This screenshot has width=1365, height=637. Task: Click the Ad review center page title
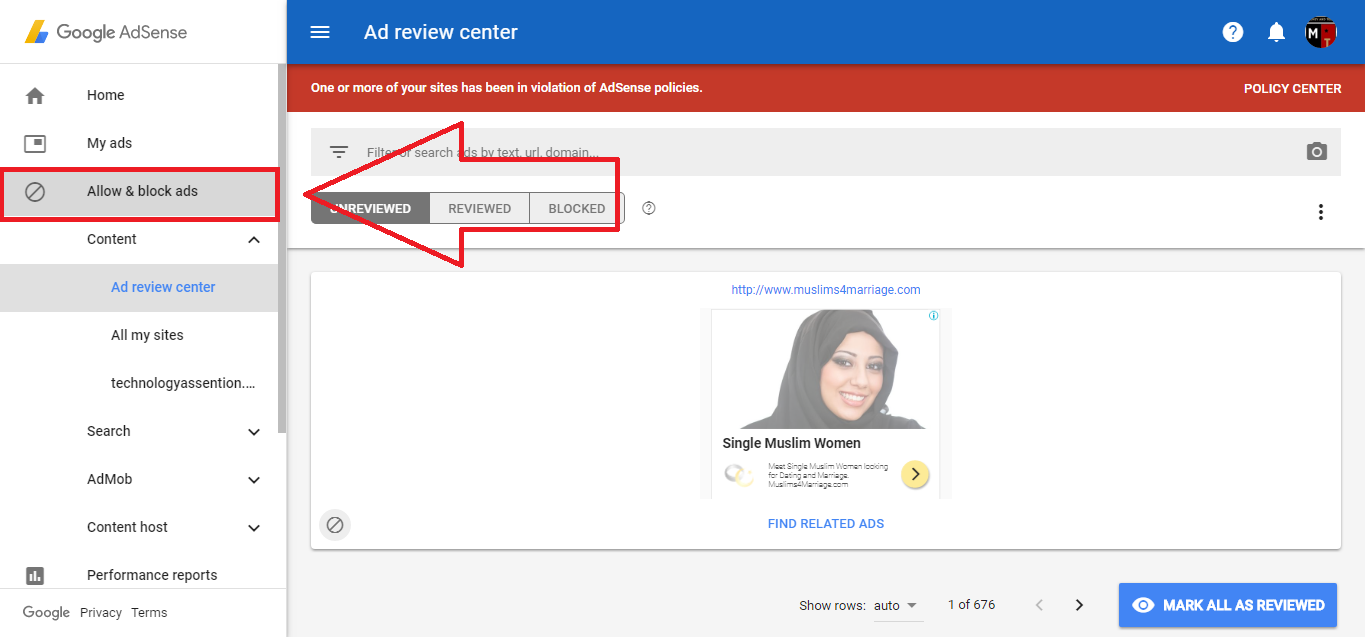click(441, 32)
